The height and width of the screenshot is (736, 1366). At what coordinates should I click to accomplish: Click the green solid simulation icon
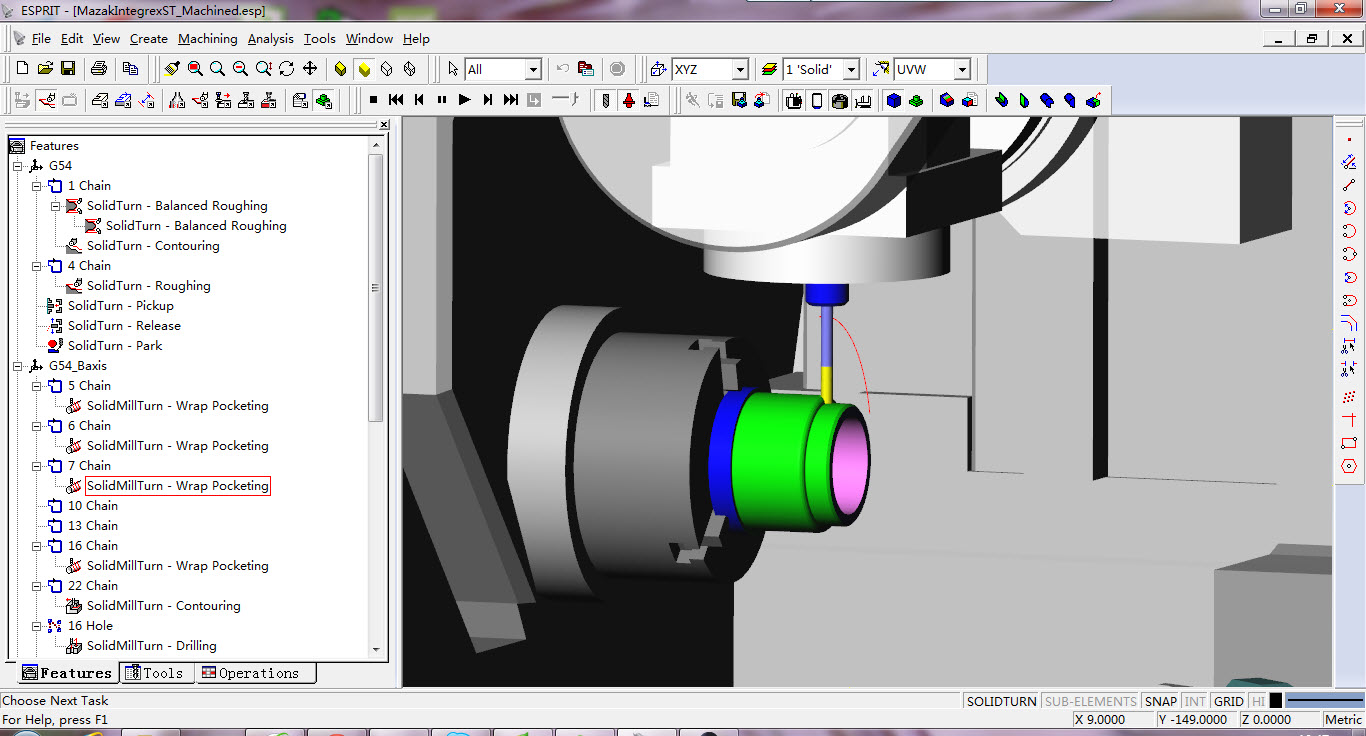pyautogui.click(x=917, y=100)
